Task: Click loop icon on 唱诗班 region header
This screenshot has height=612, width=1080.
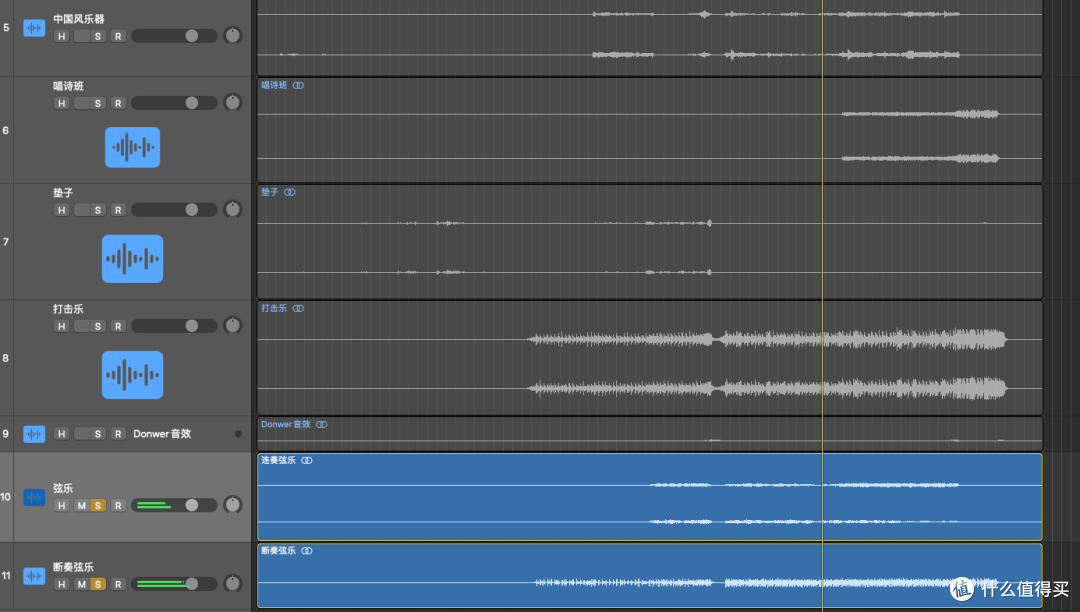Action: 298,85
